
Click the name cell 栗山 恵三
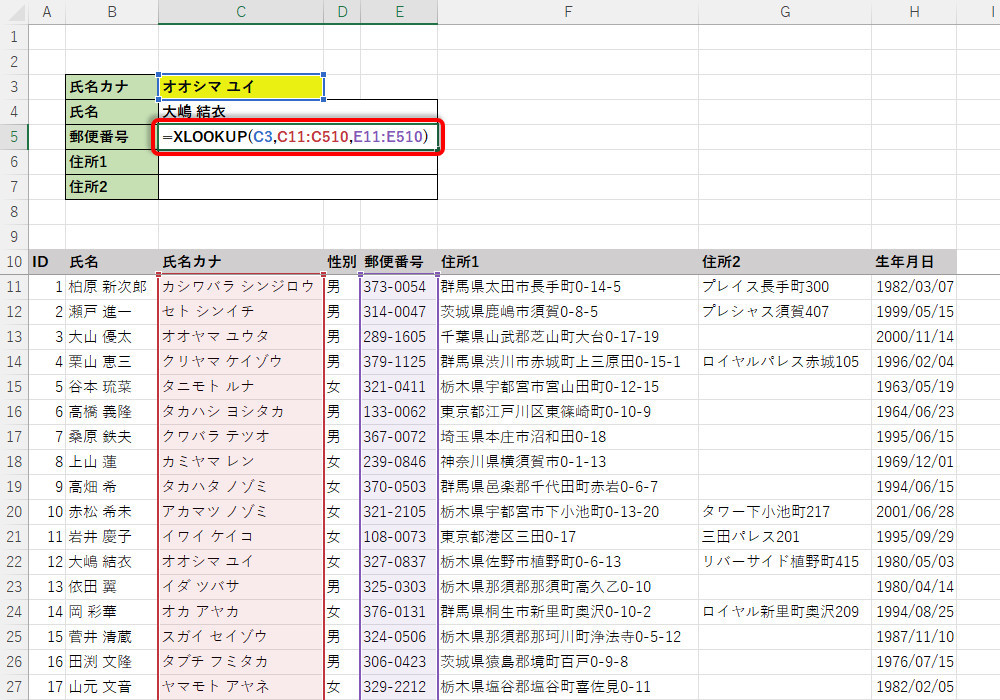coord(112,361)
